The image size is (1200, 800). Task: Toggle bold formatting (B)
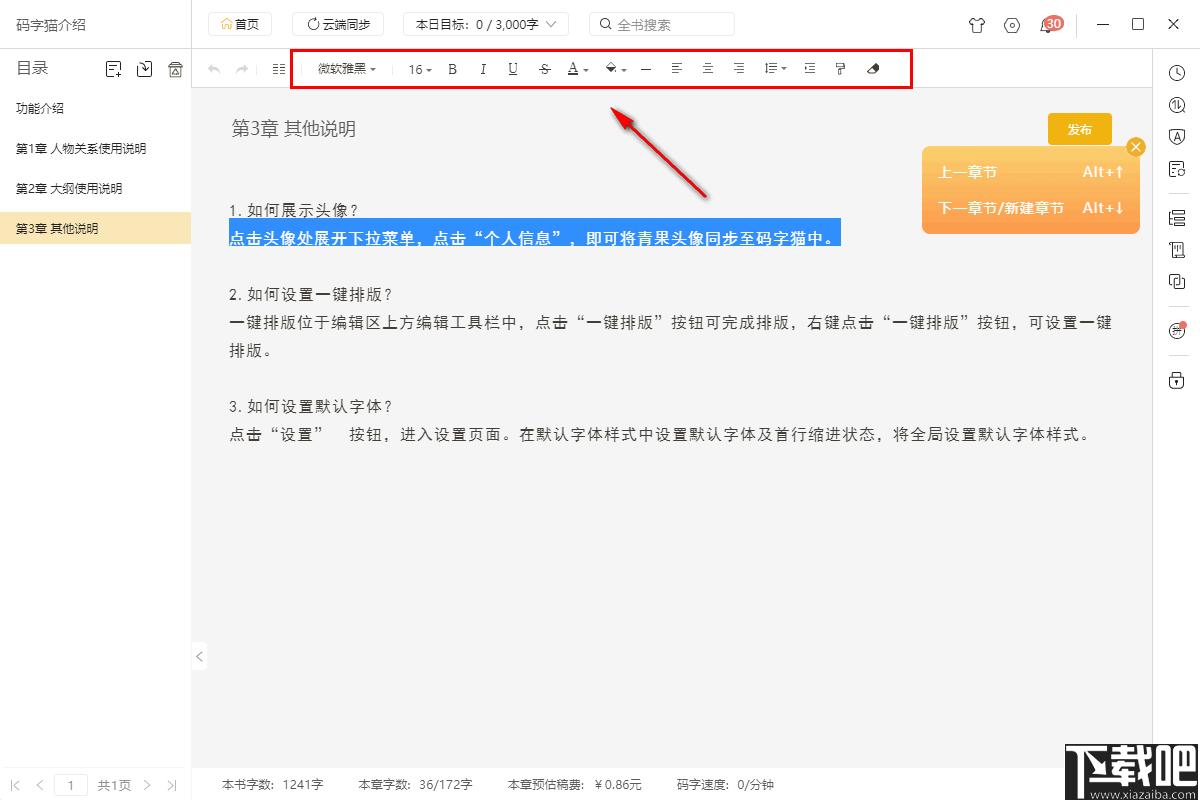coord(452,69)
